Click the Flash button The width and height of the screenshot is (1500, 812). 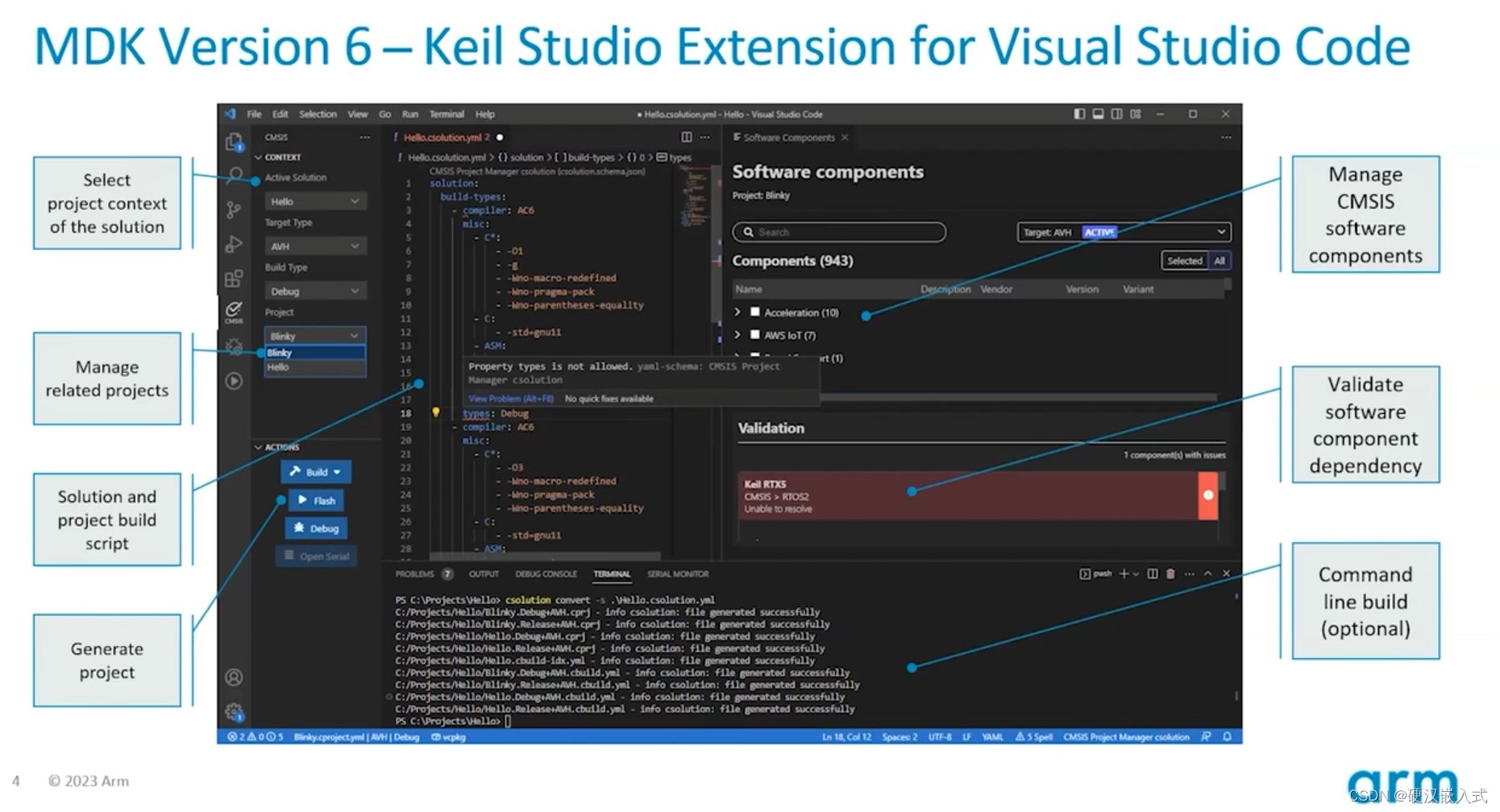317,500
